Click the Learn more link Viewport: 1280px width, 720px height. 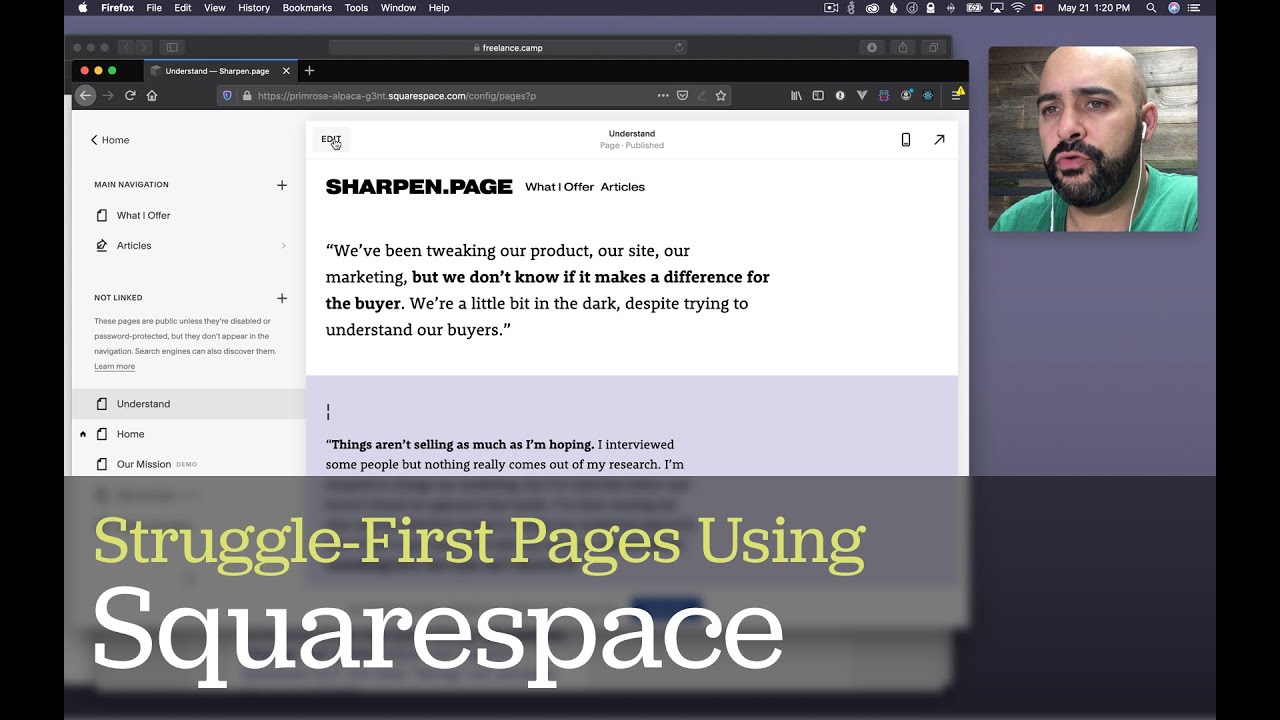pyautogui.click(x=114, y=366)
